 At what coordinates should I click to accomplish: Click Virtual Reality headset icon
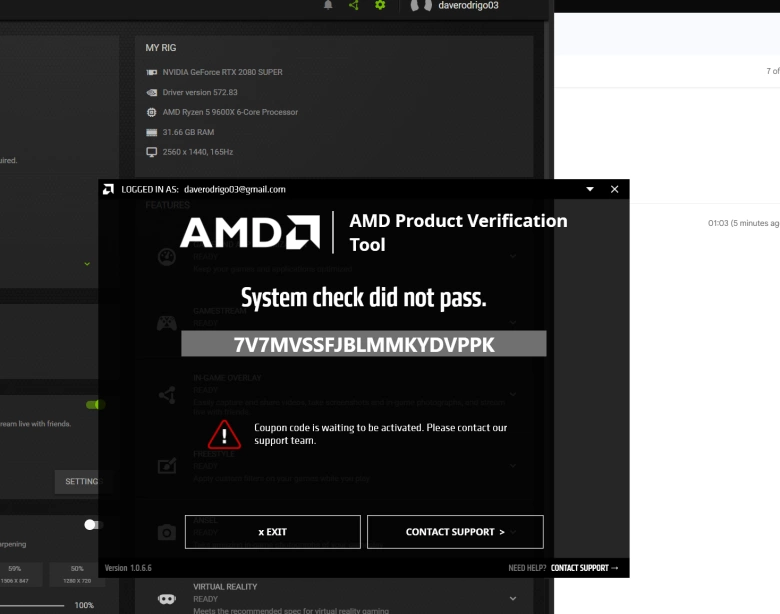[x=167, y=599]
